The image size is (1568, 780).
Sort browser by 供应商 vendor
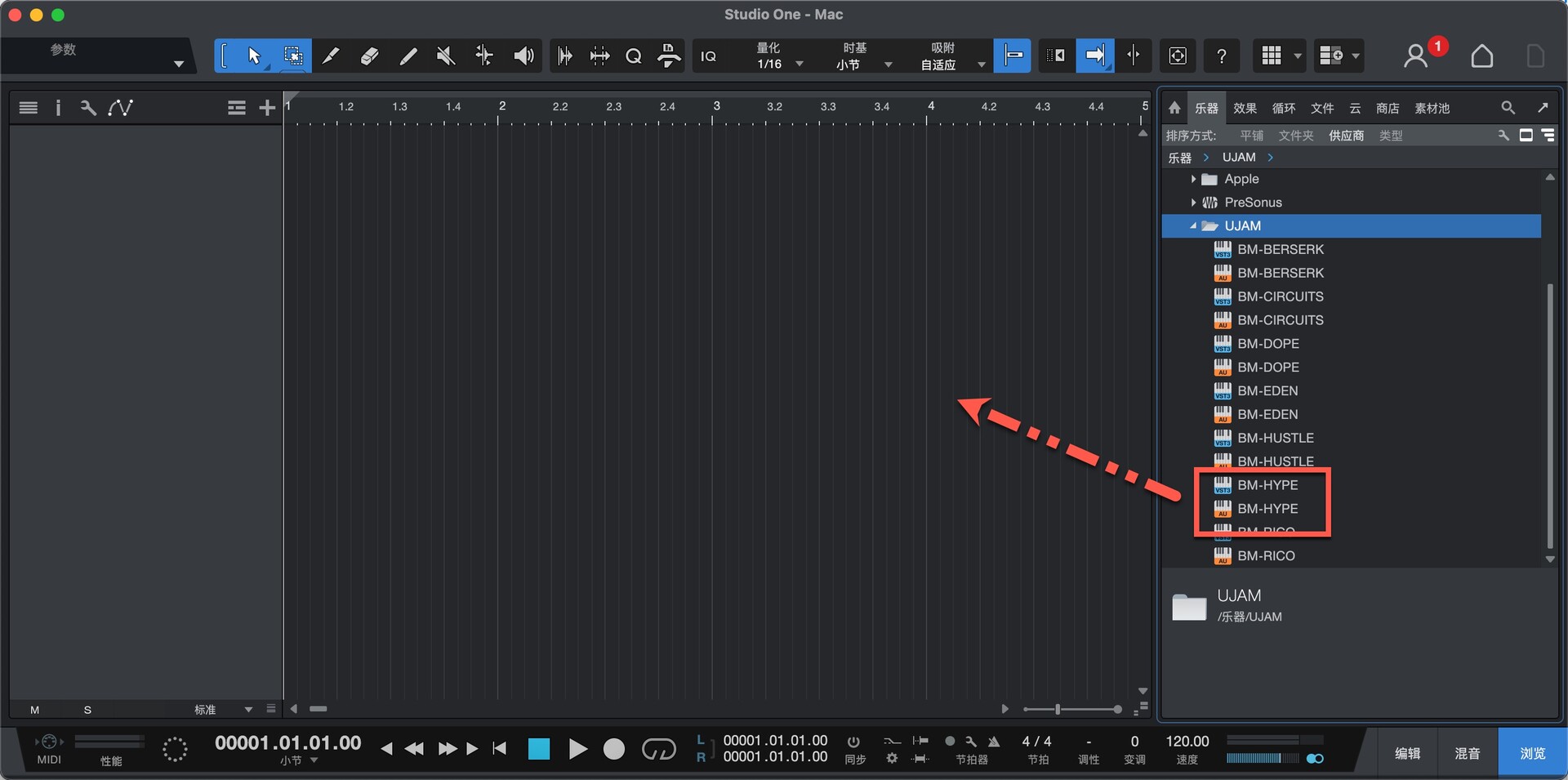point(1347,136)
